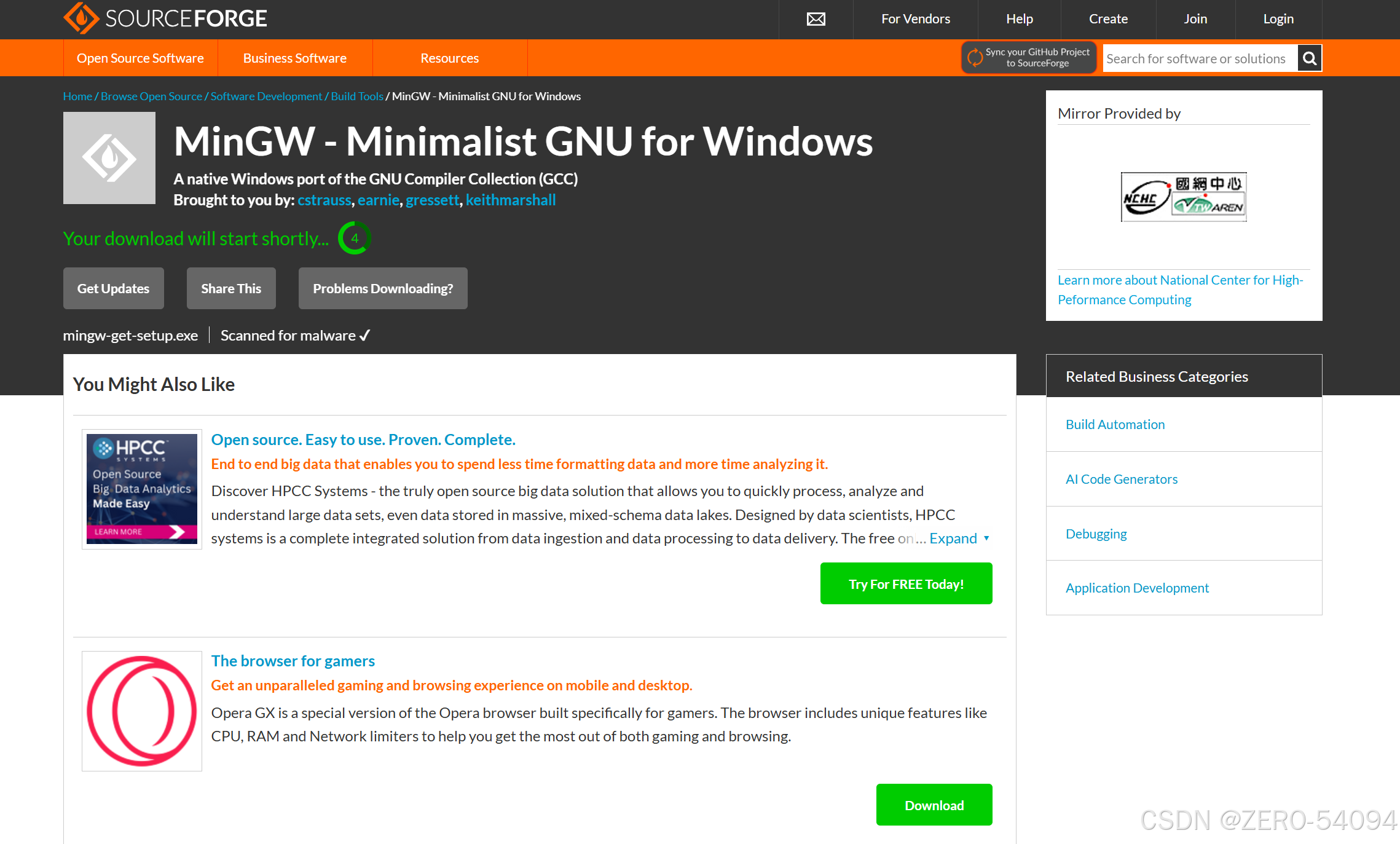Open the Open Source Software menu
Viewport: 1400px width, 844px height.
pyautogui.click(x=140, y=58)
